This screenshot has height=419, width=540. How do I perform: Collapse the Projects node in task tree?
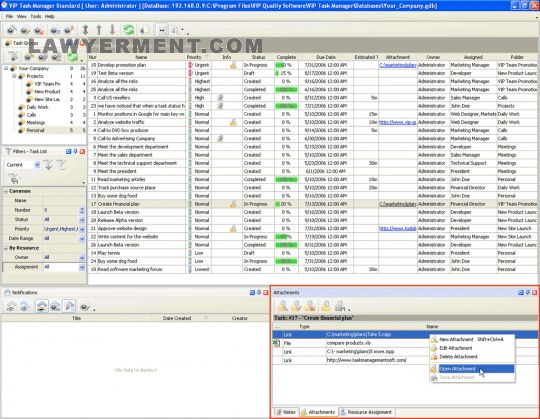pos(14,76)
